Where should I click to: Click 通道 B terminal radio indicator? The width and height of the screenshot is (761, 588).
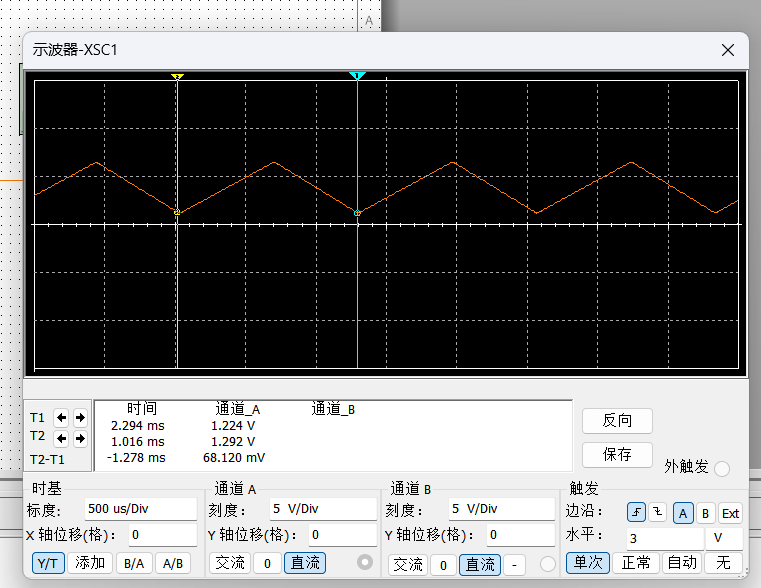(x=547, y=564)
